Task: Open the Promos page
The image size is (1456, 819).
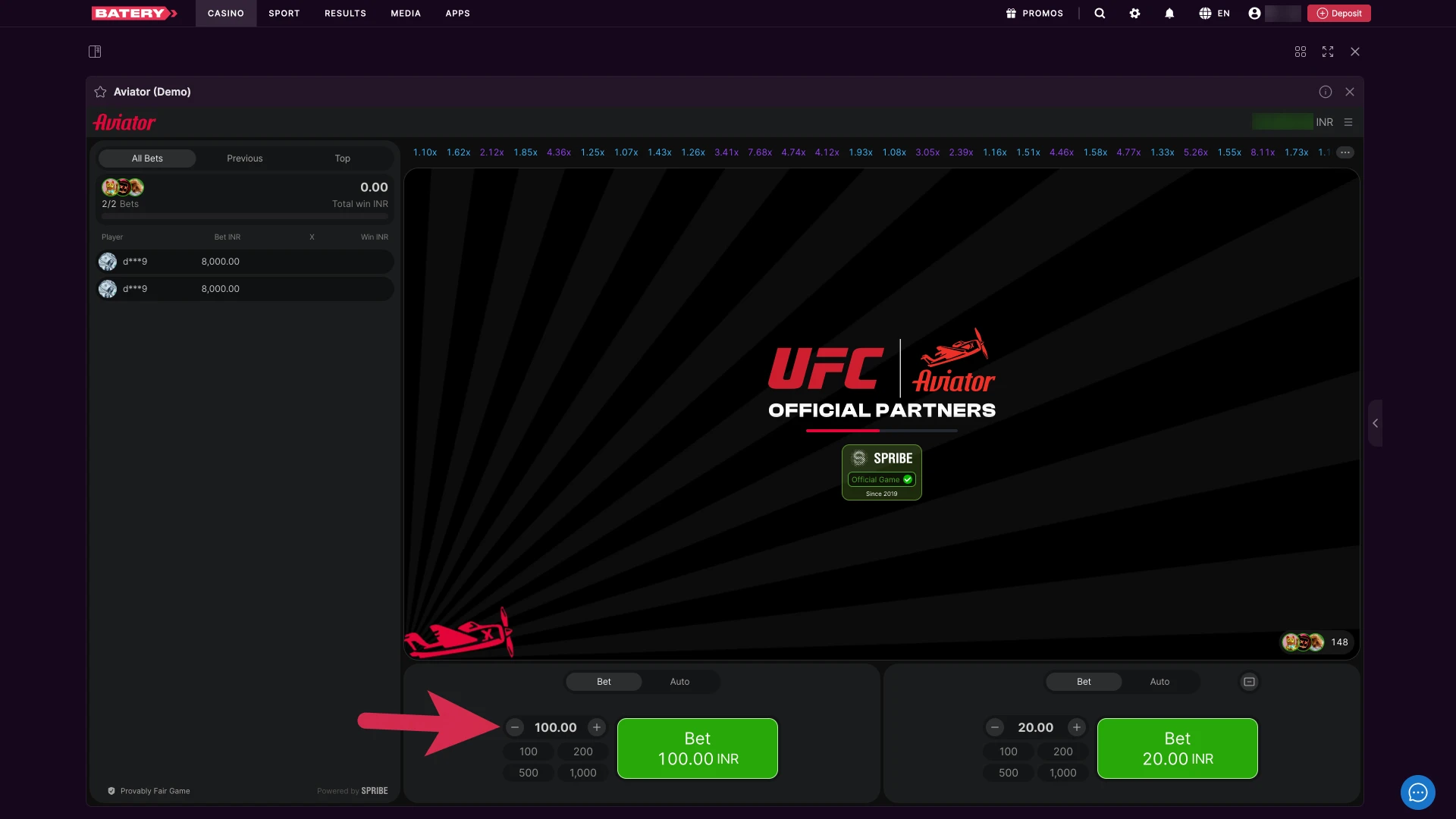Action: 1034,13
